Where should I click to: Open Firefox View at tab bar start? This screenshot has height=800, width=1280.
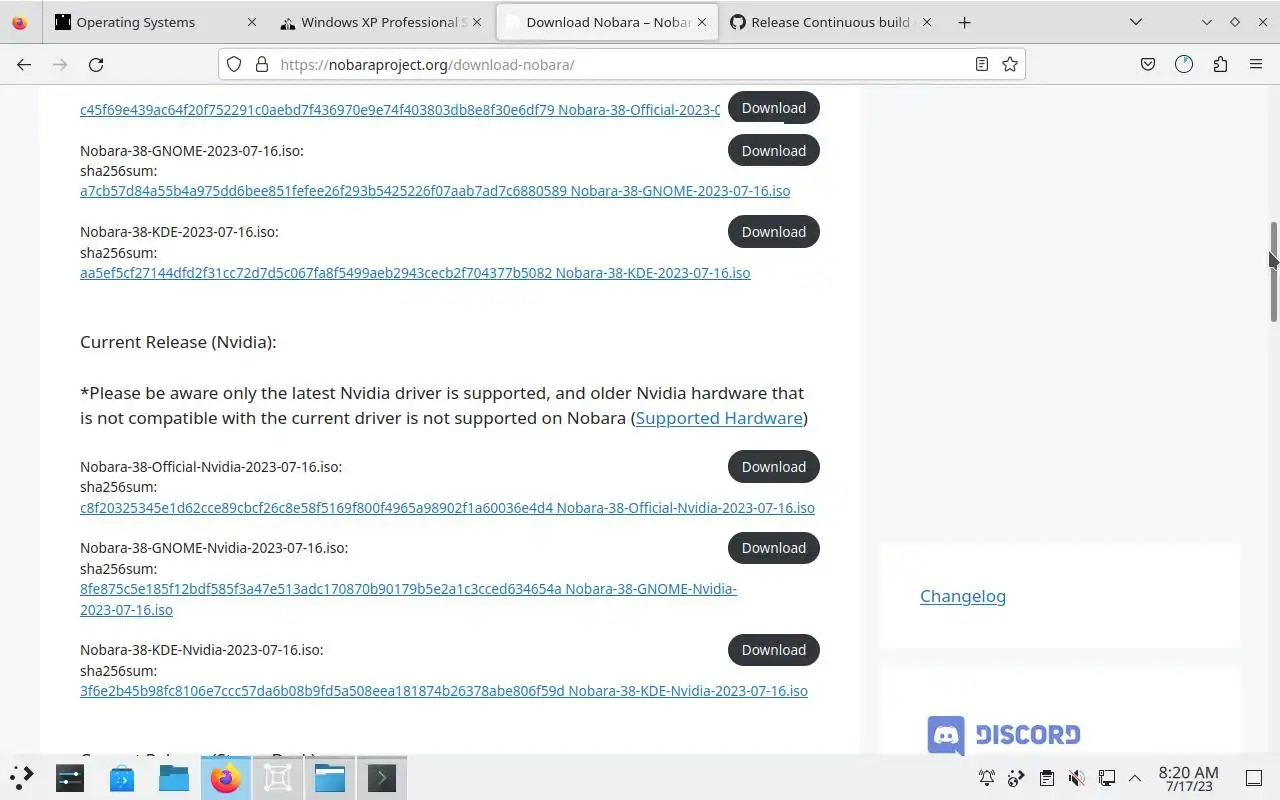[19, 22]
